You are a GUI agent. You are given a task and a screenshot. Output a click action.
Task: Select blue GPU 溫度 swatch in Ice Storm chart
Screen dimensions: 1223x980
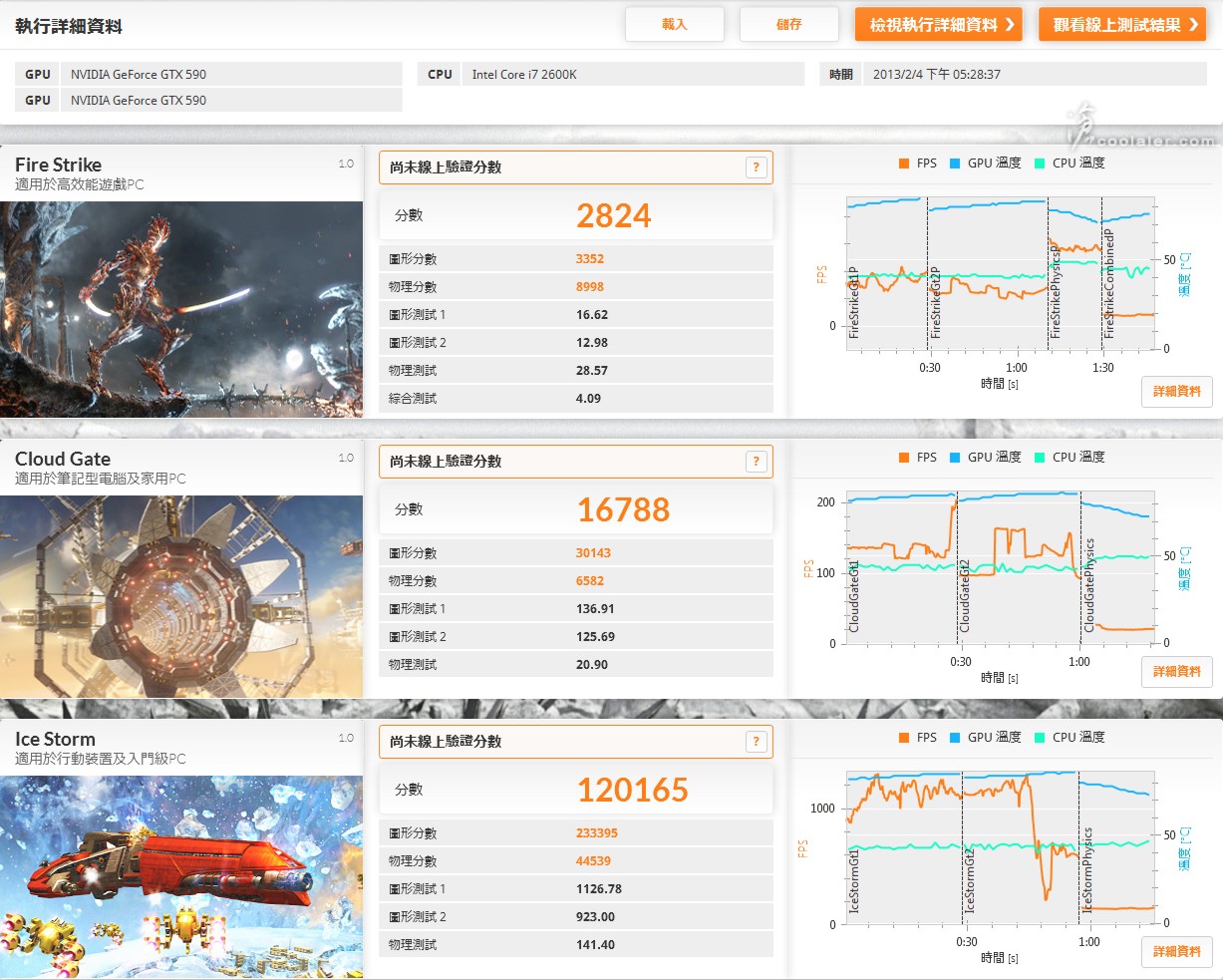pos(955,738)
